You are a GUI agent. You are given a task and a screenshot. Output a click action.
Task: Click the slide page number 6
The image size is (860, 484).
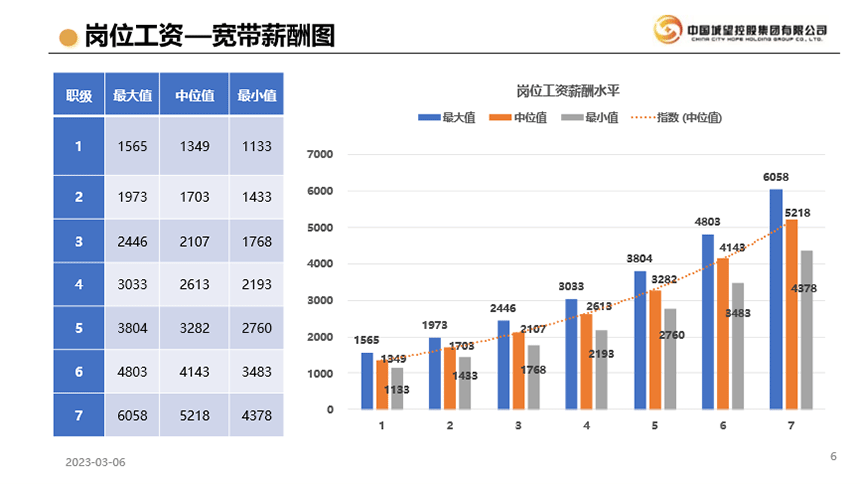[833, 457]
